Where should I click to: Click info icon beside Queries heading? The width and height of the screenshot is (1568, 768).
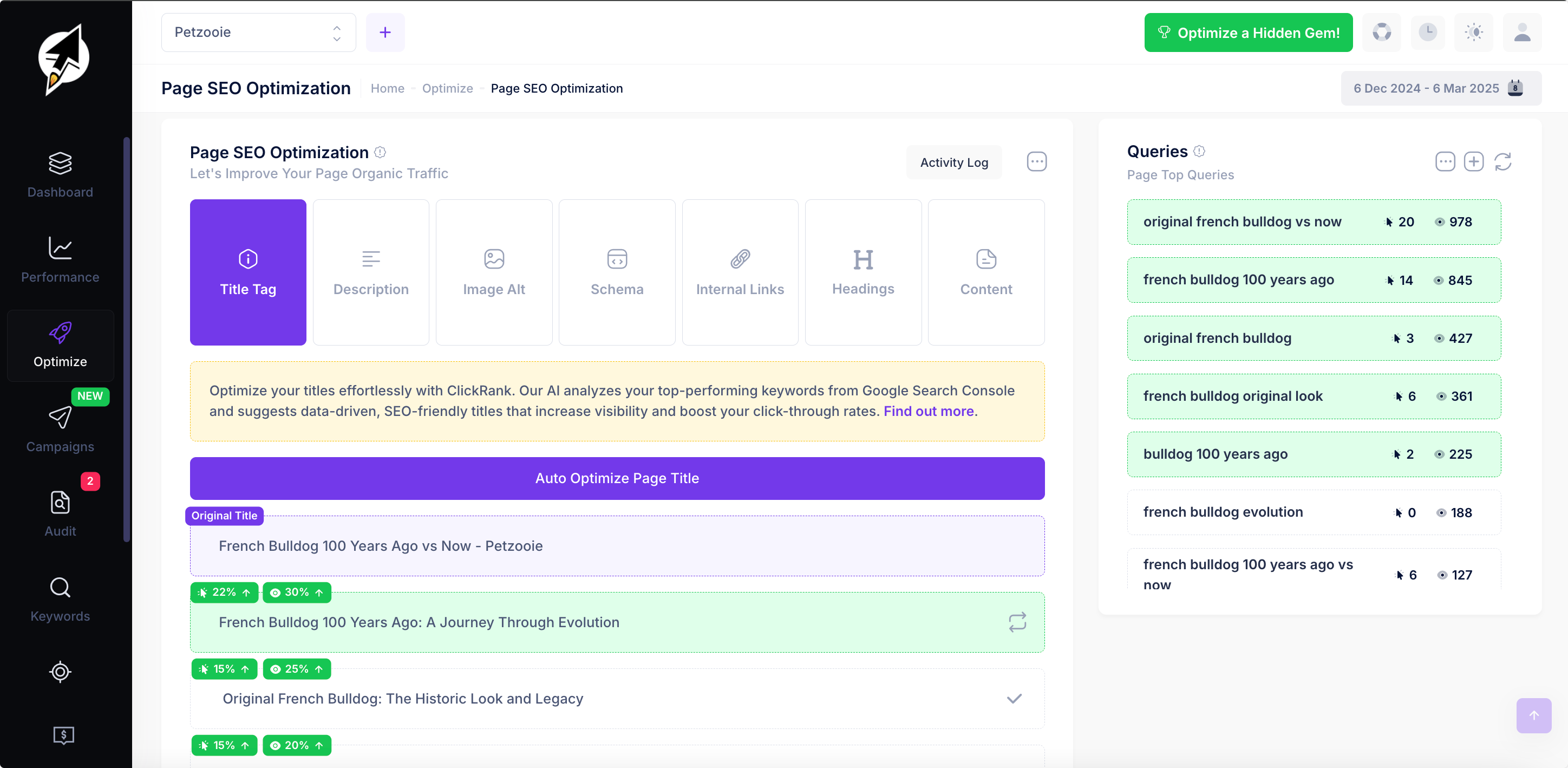pos(1199,151)
